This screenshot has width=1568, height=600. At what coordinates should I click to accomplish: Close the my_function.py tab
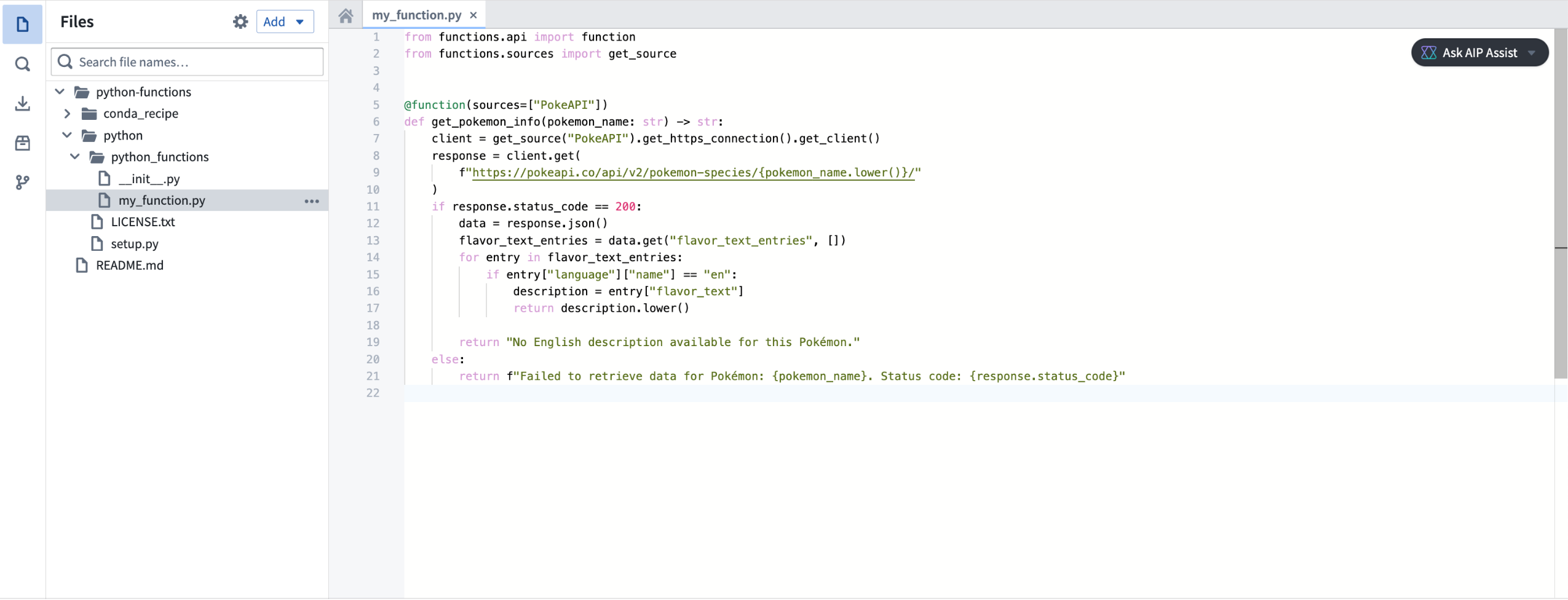(x=473, y=15)
